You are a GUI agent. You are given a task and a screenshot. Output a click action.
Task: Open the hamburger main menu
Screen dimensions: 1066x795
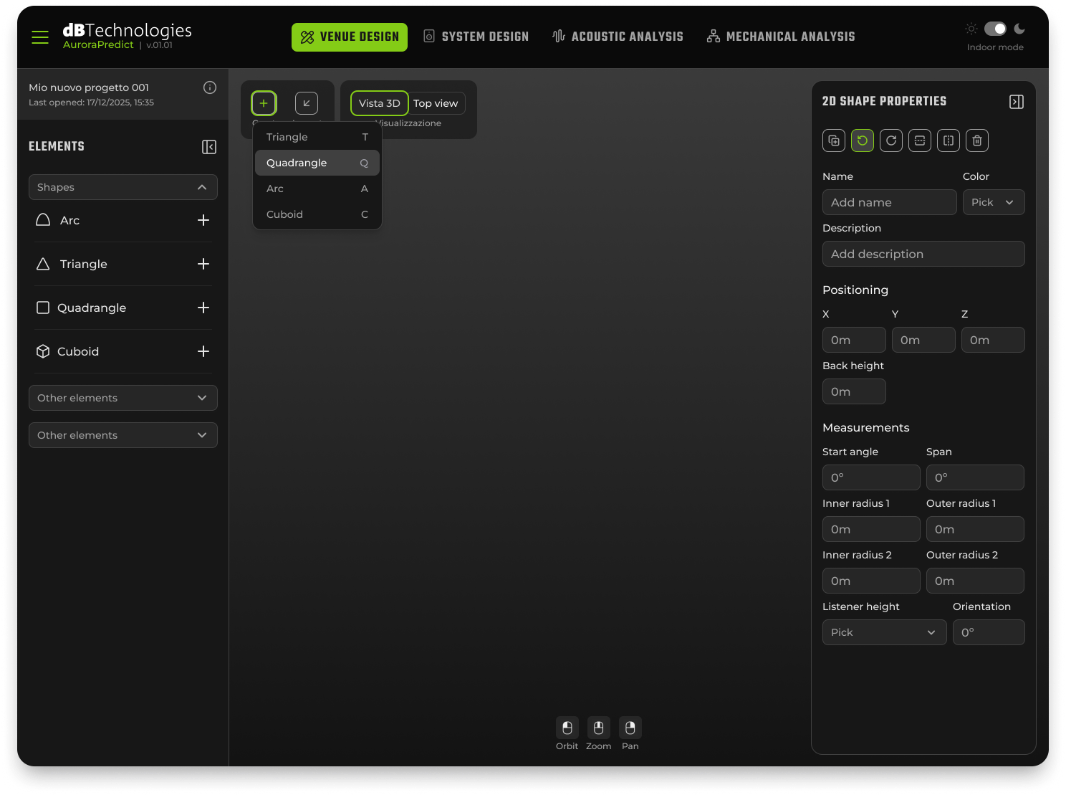(40, 37)
